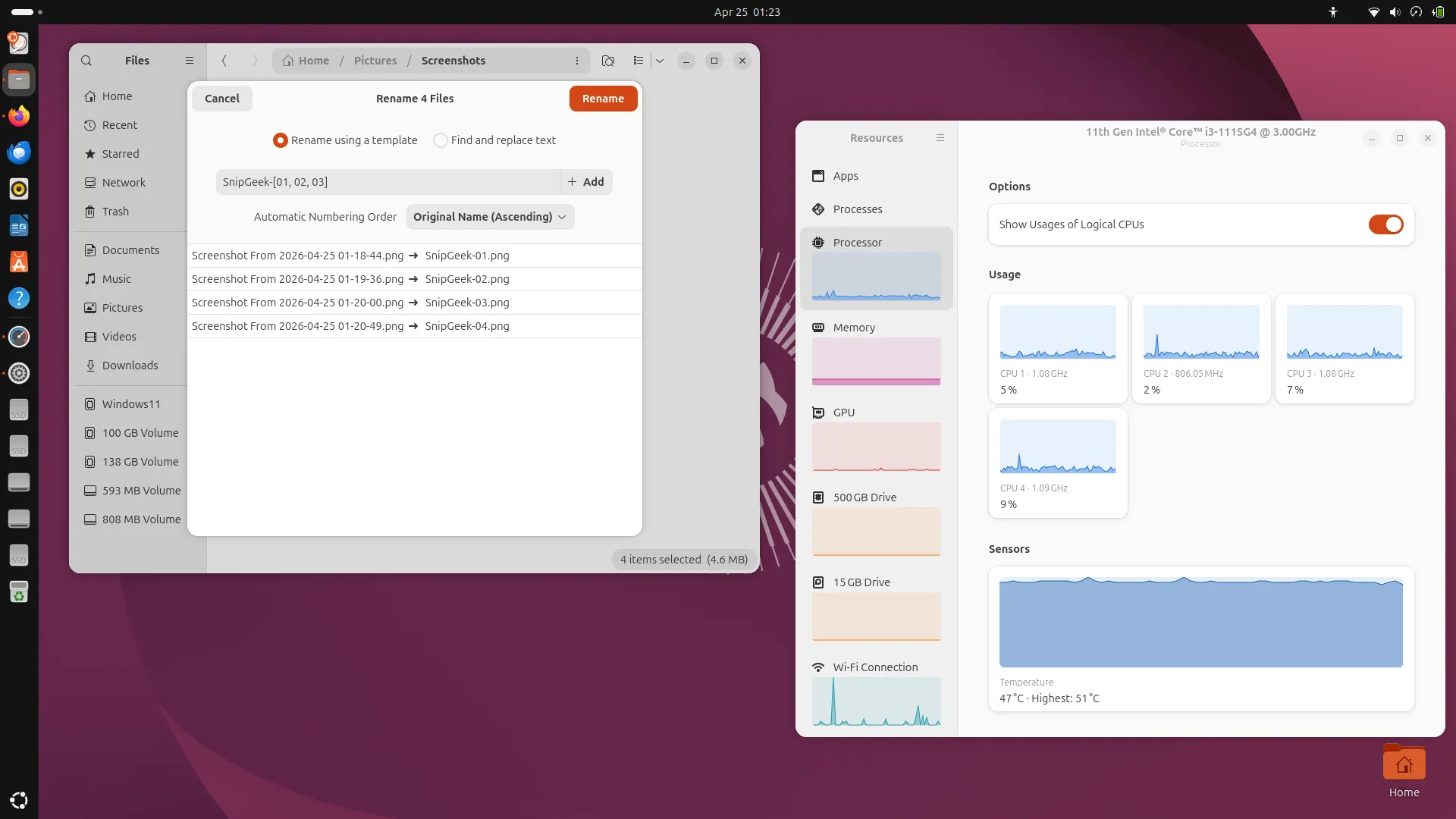Viewport: 1456px width, 819px height.
Task: Switch Files to list view
Action: pyautogui.click(x=639, y=61)
